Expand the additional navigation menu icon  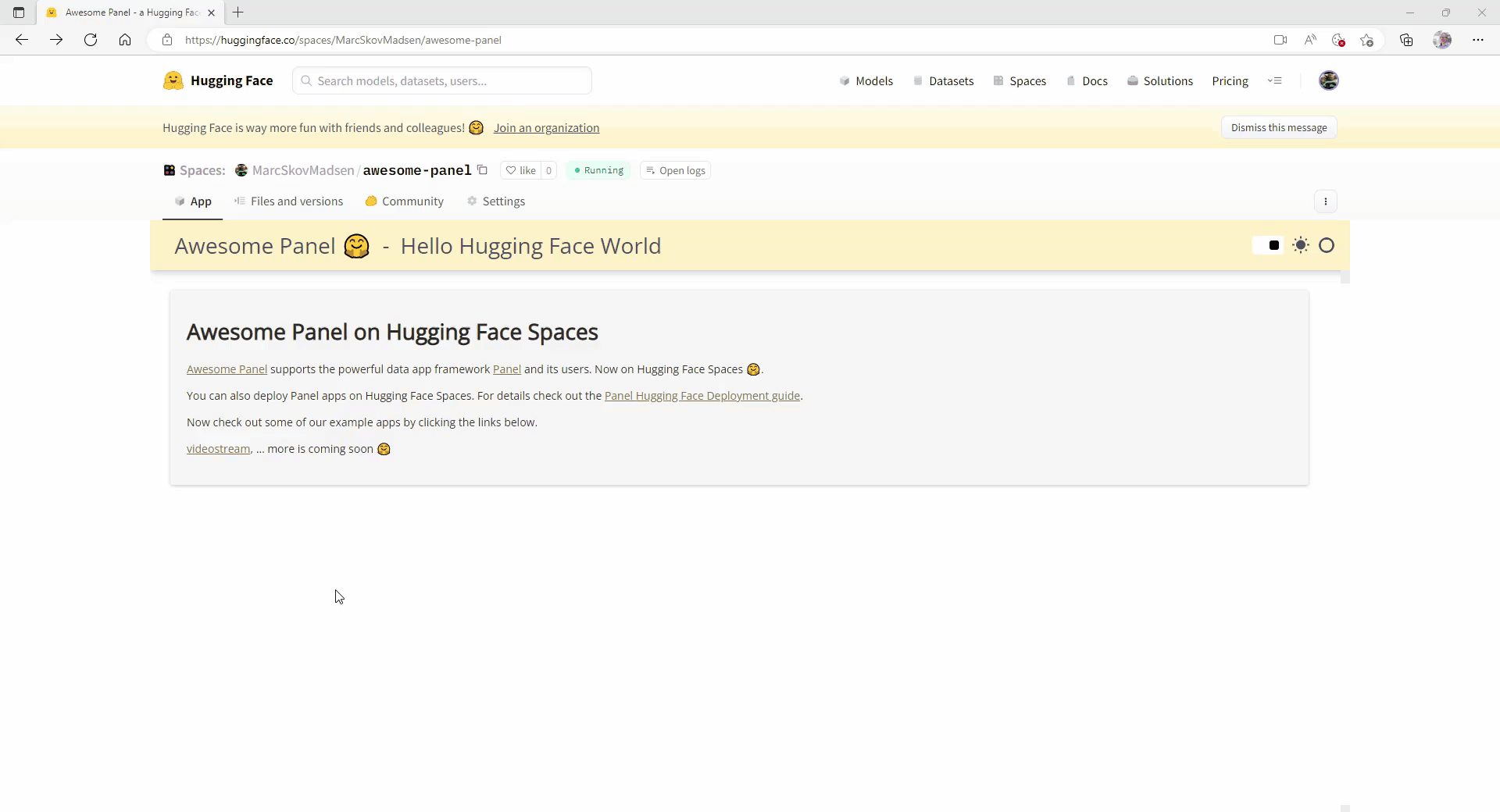tap(1274, 80)
